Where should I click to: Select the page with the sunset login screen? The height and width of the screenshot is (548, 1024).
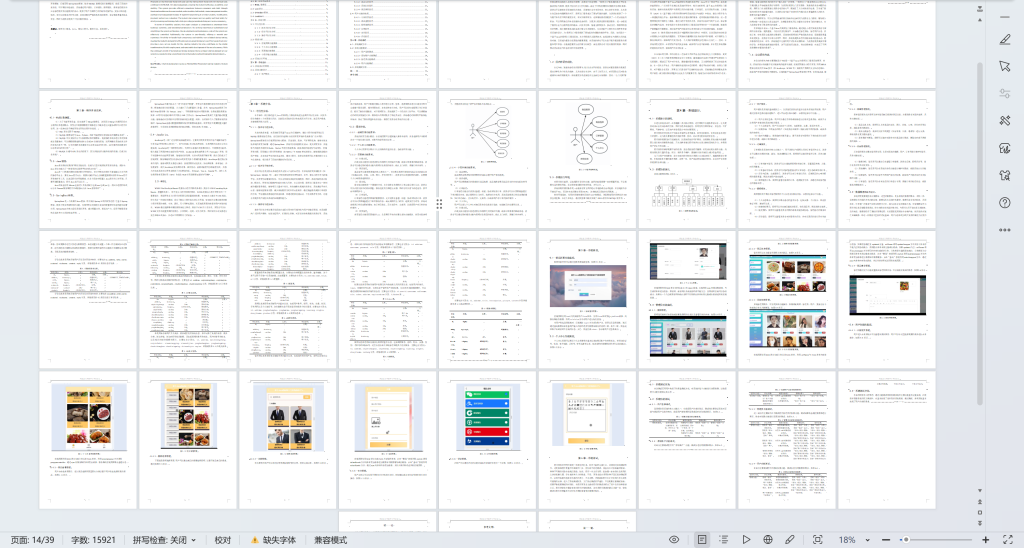click(587, 299)
